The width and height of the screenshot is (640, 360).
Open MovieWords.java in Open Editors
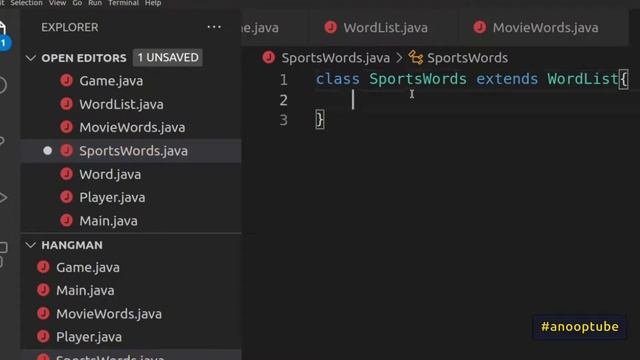coord(132,127)
